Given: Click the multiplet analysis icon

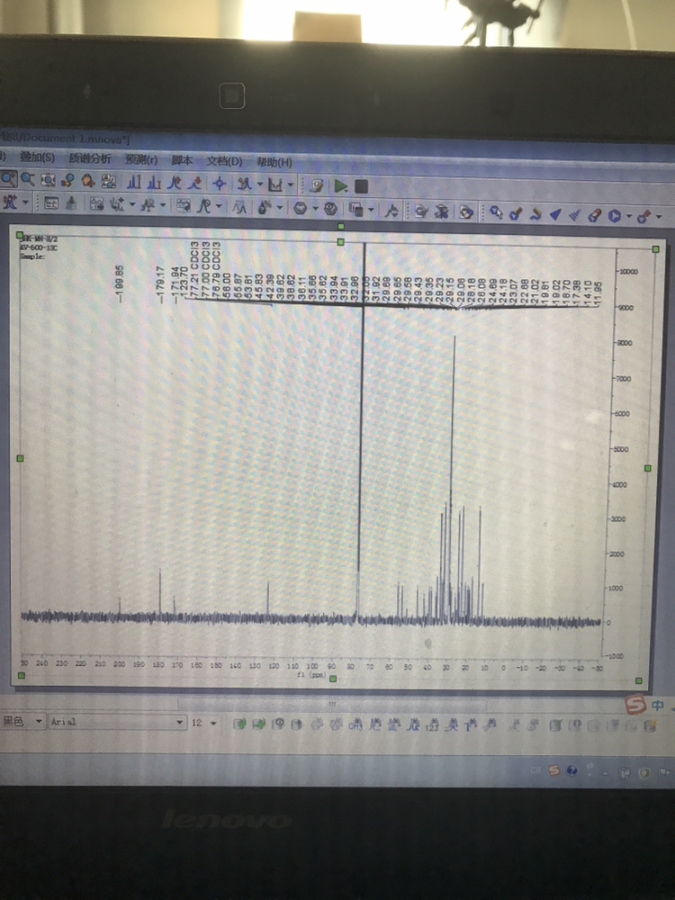Looking at the screenshot, I should coord(240,207).
